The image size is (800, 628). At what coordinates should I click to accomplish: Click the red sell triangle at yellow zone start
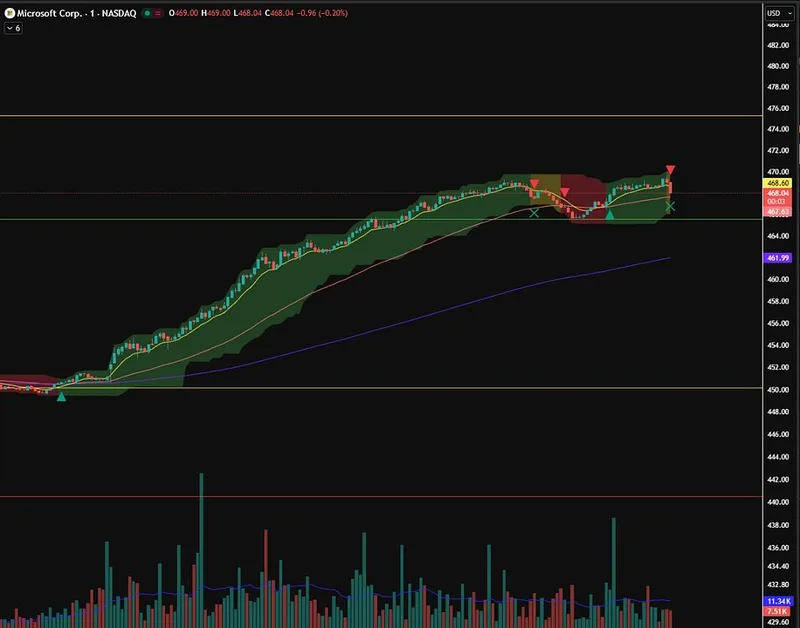coord(534,184)
